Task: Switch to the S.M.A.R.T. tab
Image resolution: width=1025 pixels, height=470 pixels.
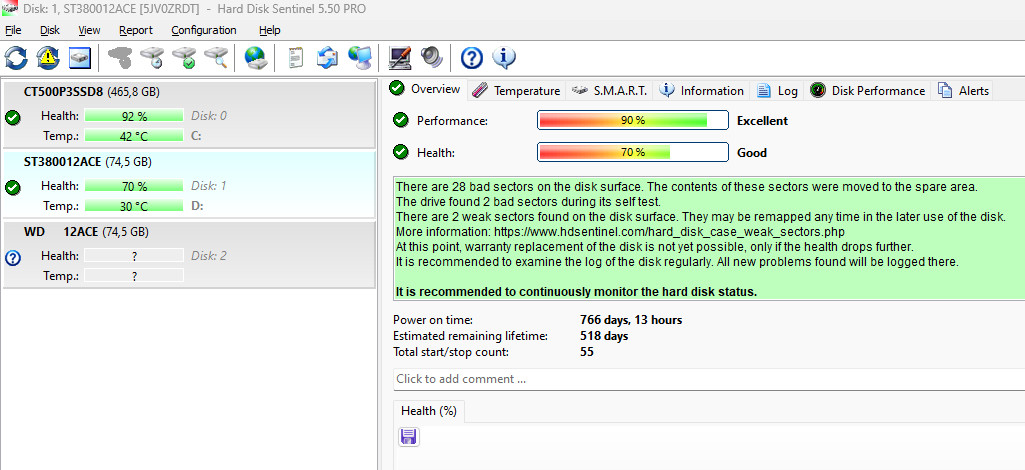Action: (x=610, y=90)
